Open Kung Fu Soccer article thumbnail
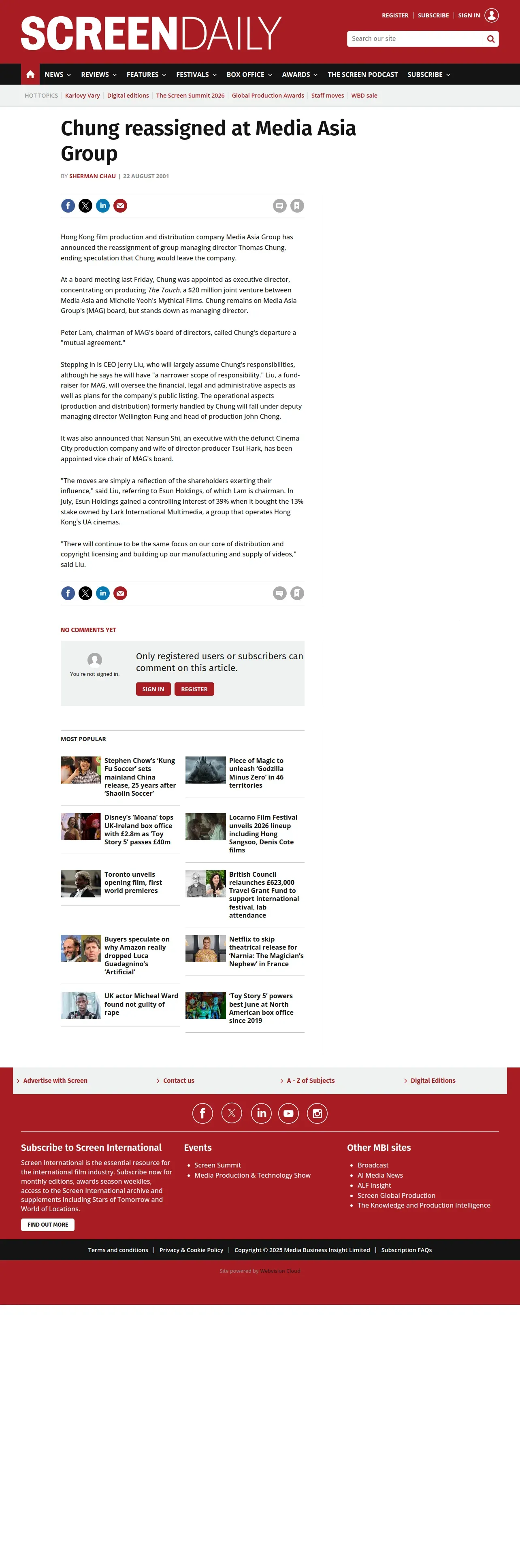 click(x=81, y=770)
